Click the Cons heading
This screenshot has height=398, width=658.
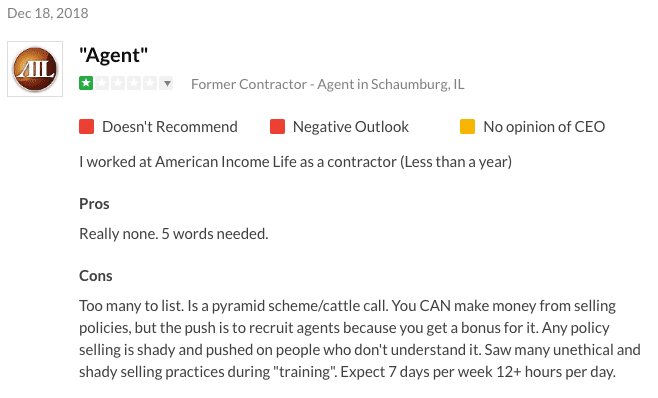[x=96, y=276]
